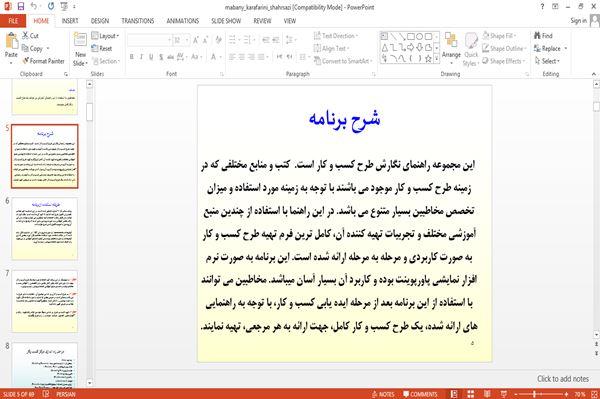Open the Text Direction dropdown
Image resolution: width=600 pixels, height=399 pixels.
[336, 36]
